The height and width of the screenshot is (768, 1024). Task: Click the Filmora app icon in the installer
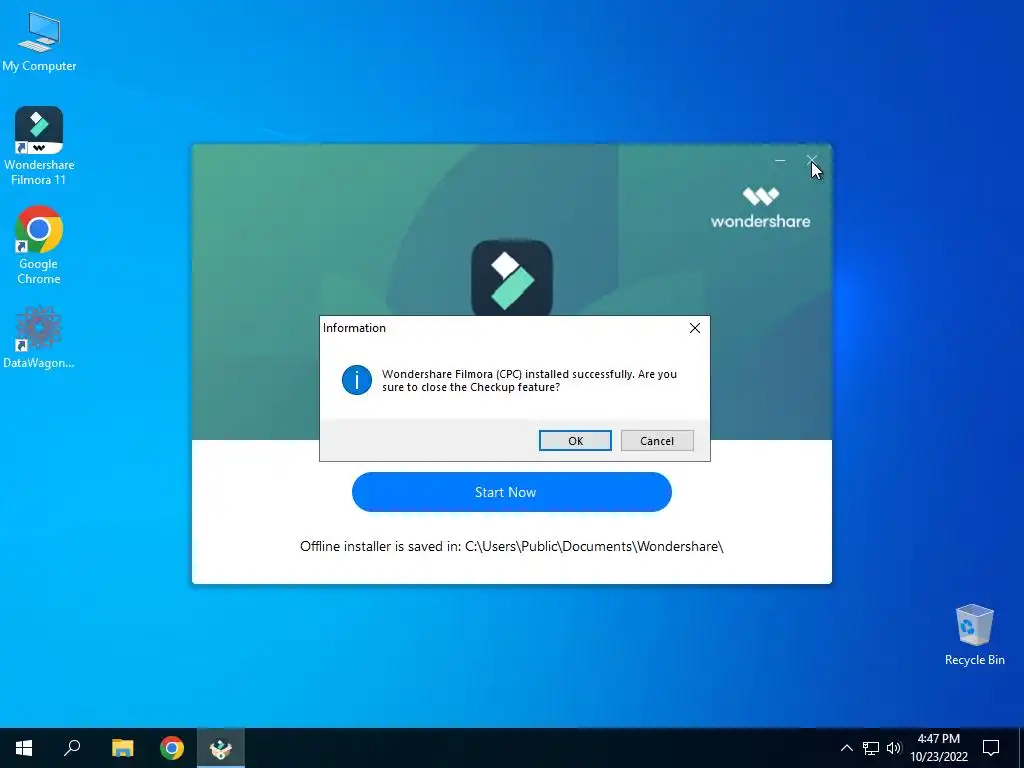[512, 278]
